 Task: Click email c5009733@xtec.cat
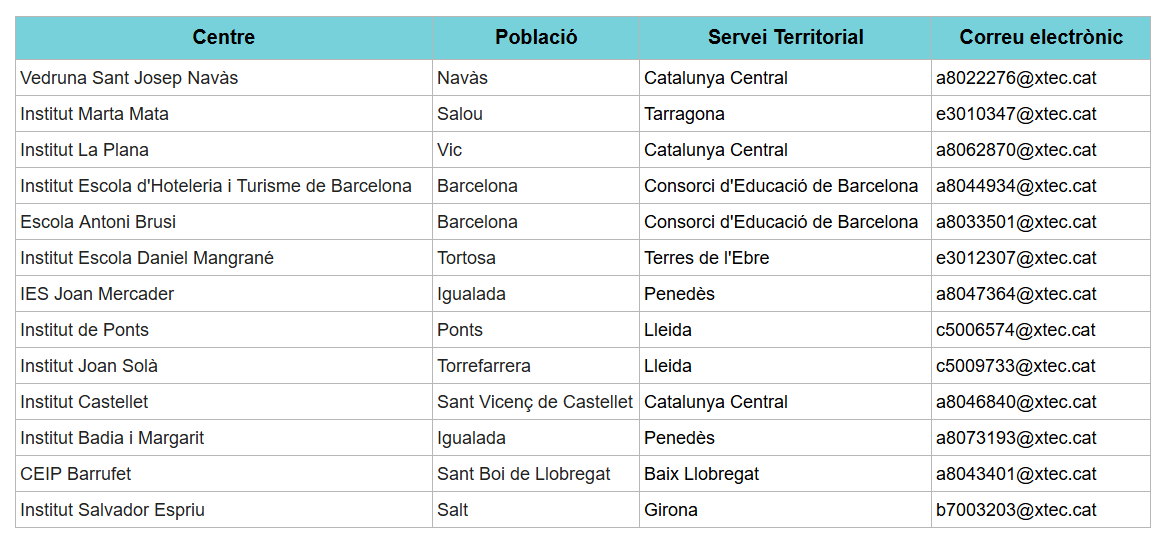(1016, 366)
